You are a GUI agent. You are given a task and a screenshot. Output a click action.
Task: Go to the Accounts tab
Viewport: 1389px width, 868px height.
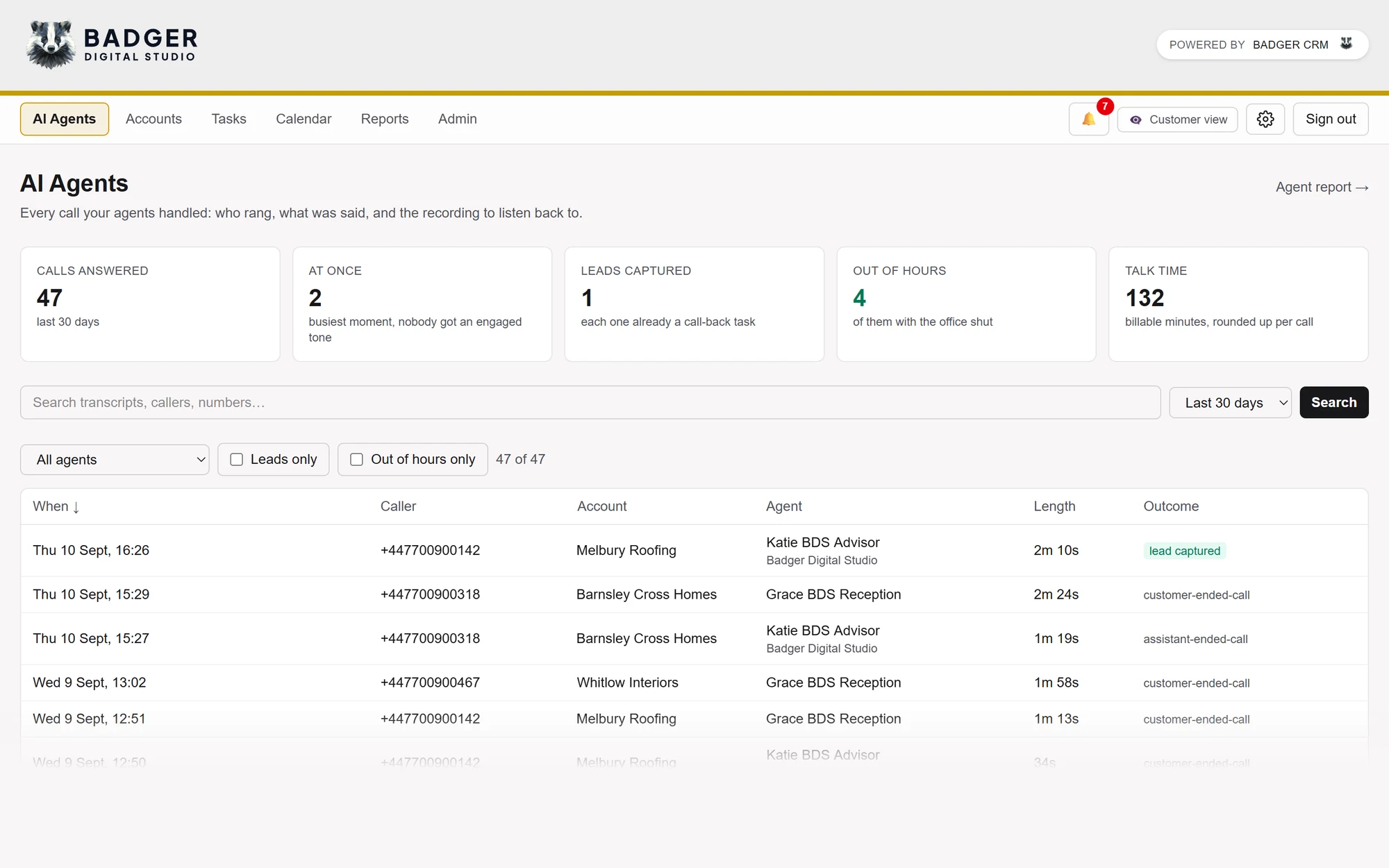[x=153, y=119]
